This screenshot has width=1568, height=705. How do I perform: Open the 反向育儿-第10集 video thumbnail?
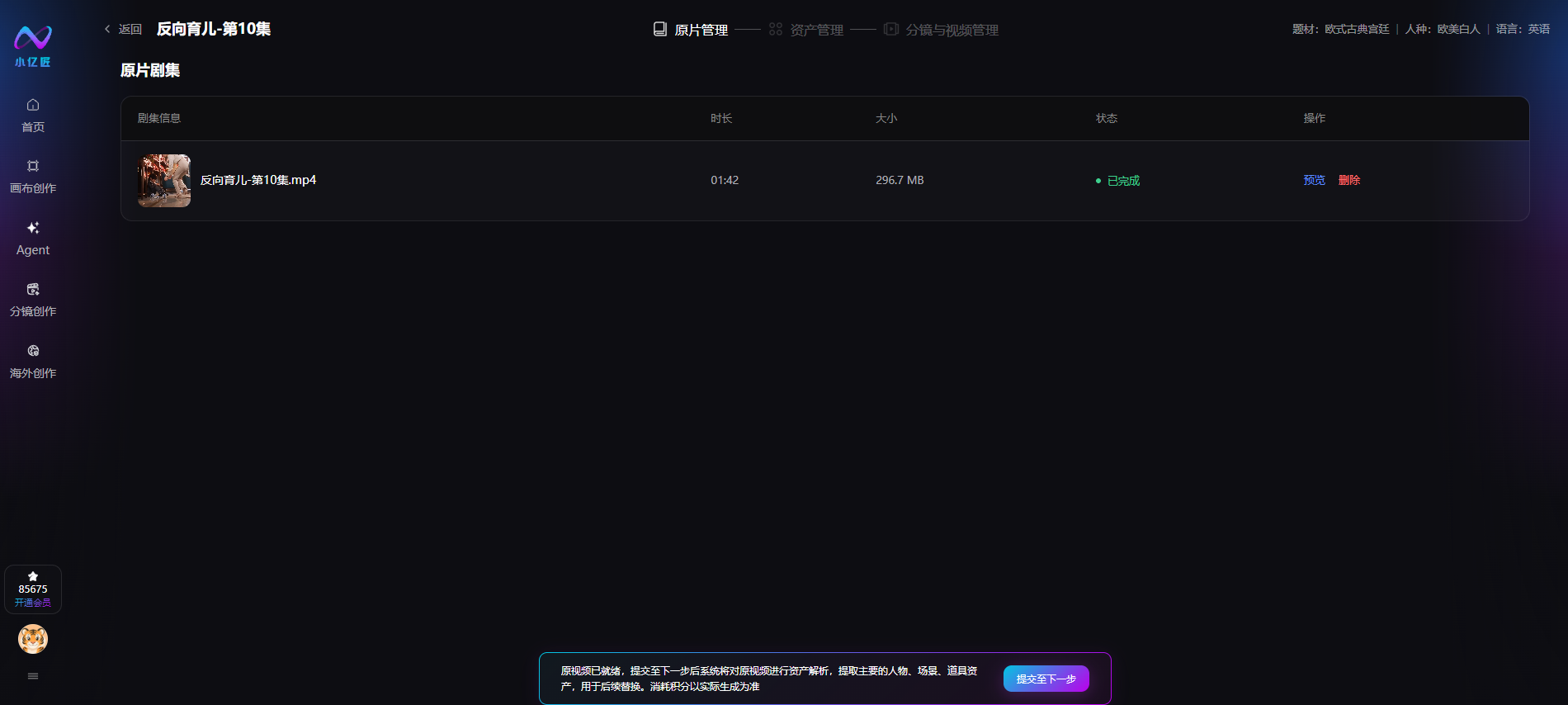pos(164,181)
